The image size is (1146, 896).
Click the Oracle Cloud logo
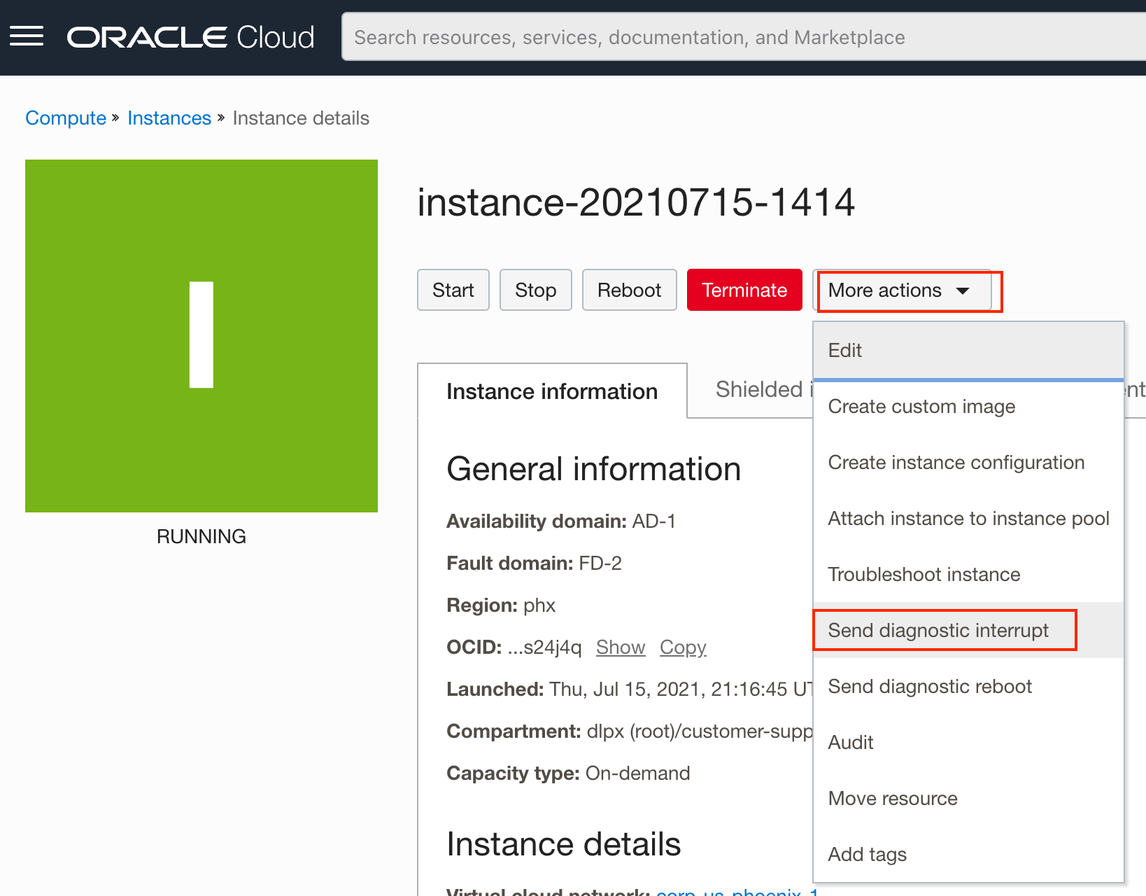[191, 37]
